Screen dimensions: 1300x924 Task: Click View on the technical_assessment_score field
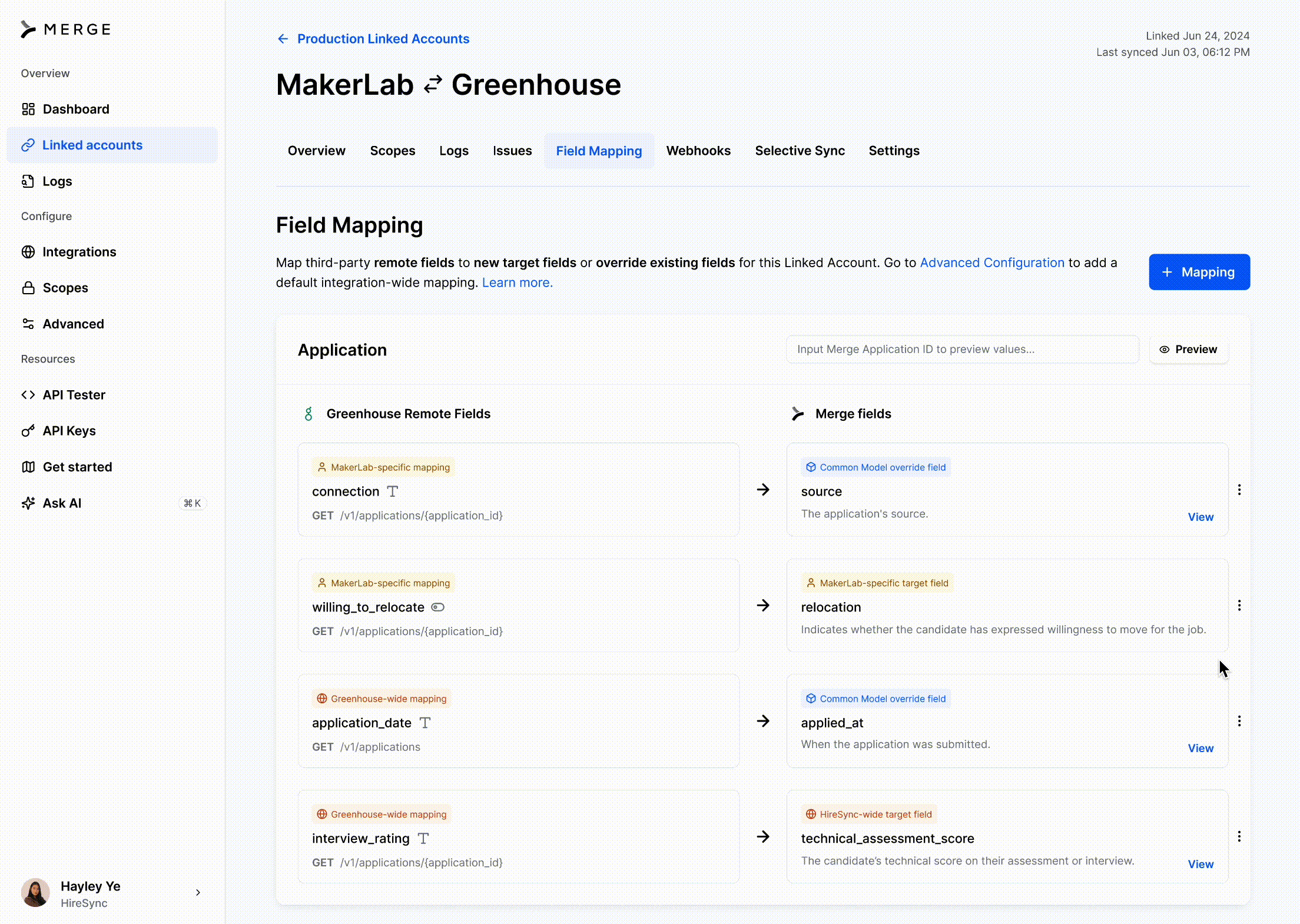[1200, 864]
